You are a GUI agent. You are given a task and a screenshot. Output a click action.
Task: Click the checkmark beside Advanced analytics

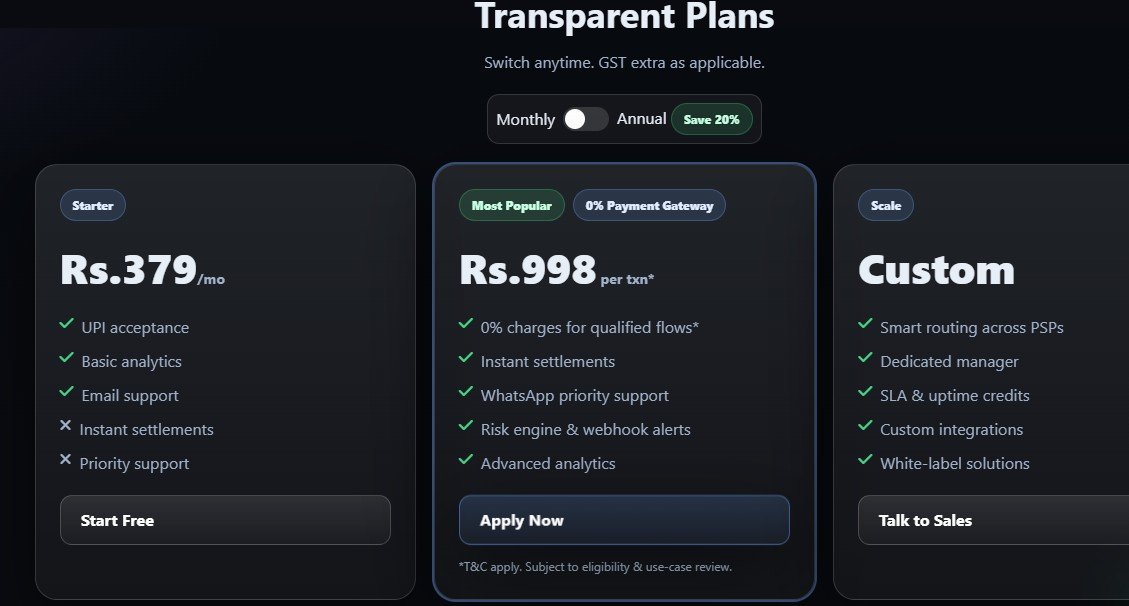pyautogui.click(x=465, y=460)
